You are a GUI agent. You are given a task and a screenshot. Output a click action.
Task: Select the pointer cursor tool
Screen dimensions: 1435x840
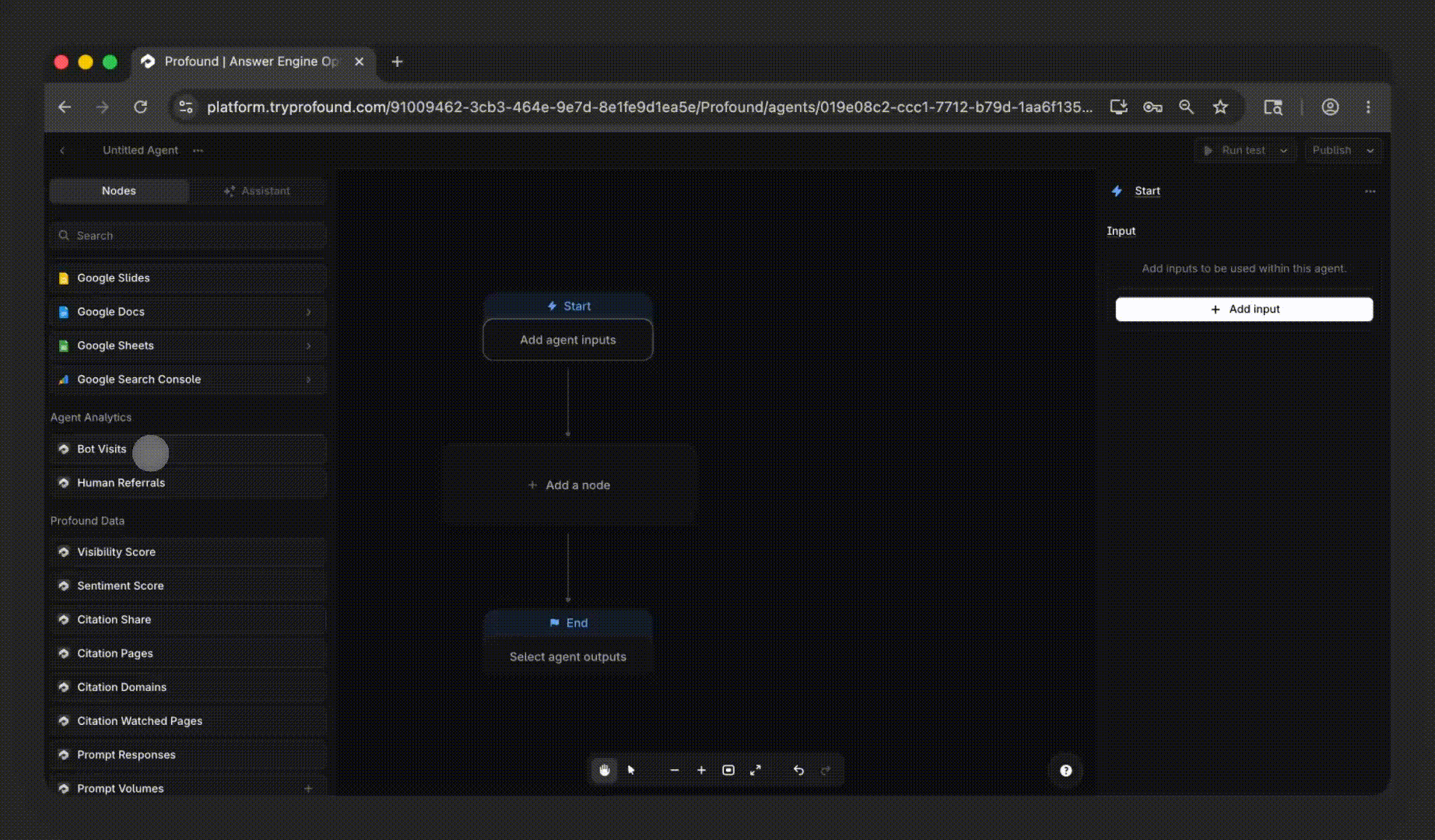pos(631,770)
